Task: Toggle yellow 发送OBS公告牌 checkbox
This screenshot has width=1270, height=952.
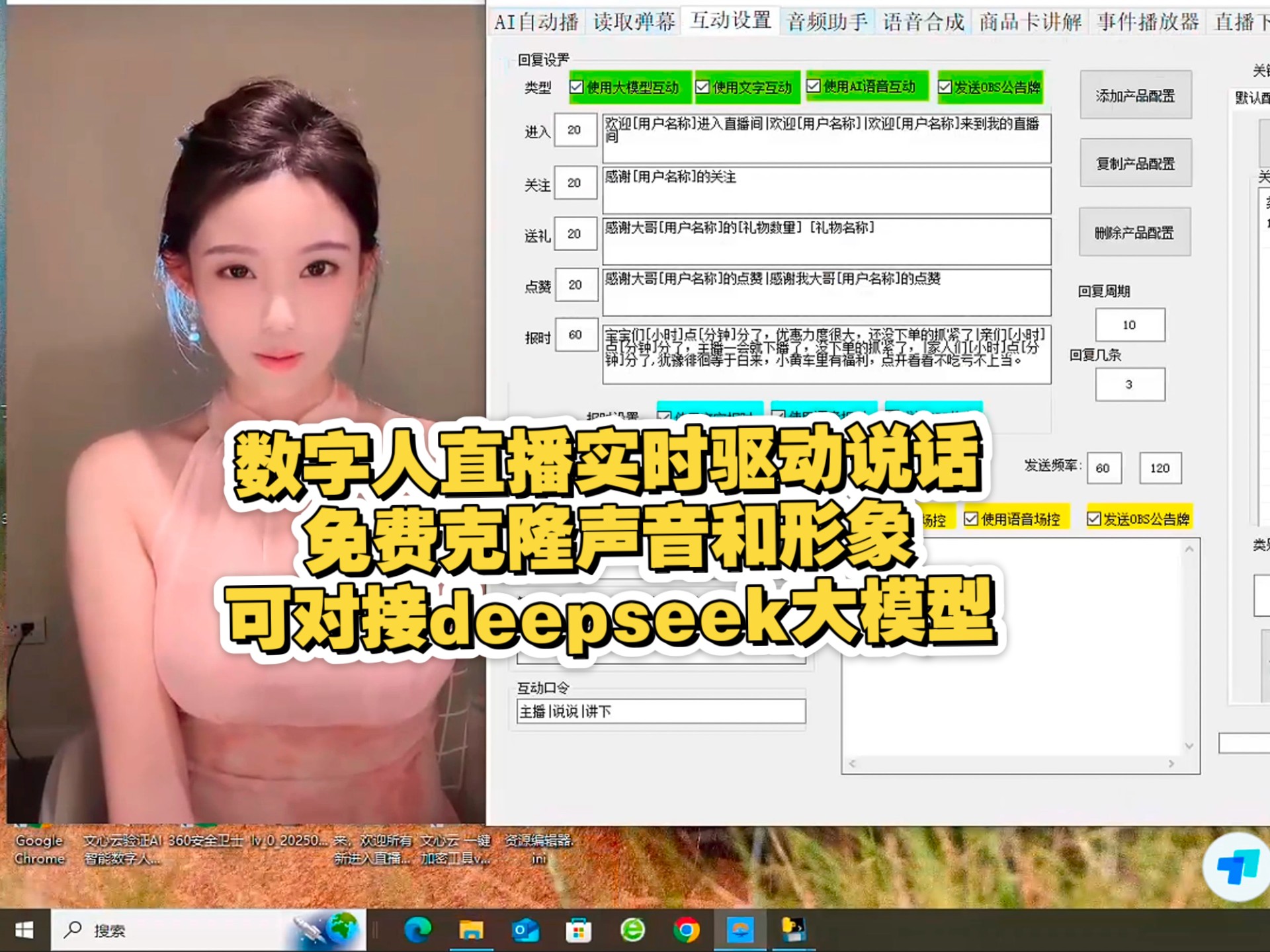Action: click(1093, 519)
